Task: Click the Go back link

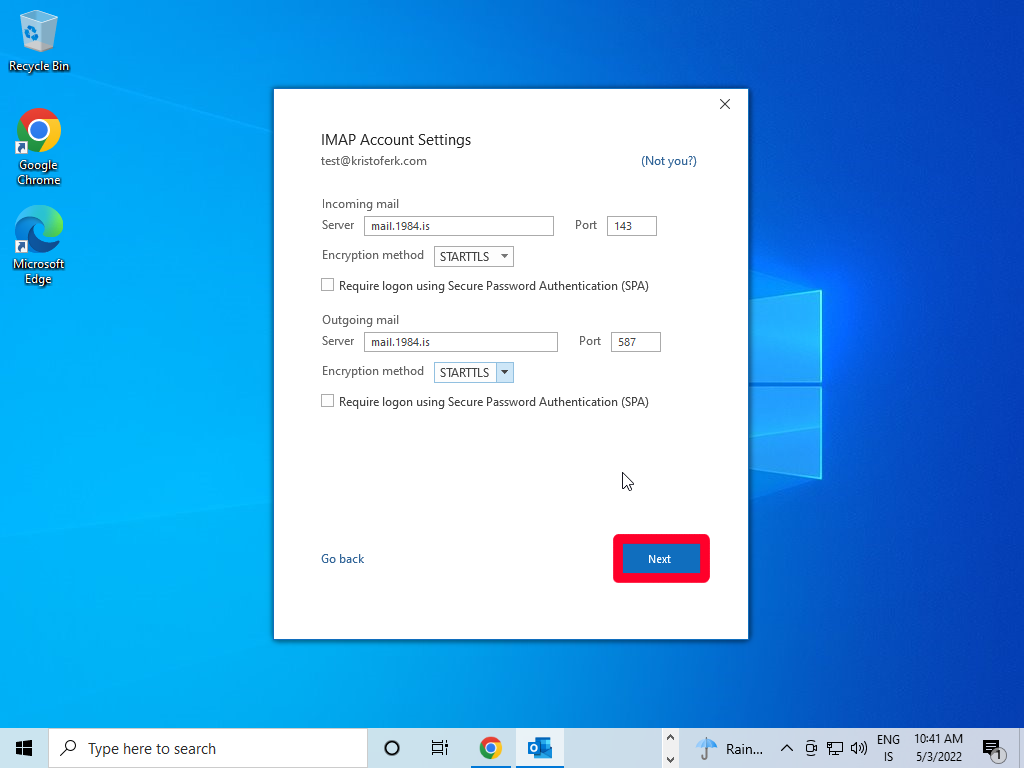Action: [x=342, y=559]
